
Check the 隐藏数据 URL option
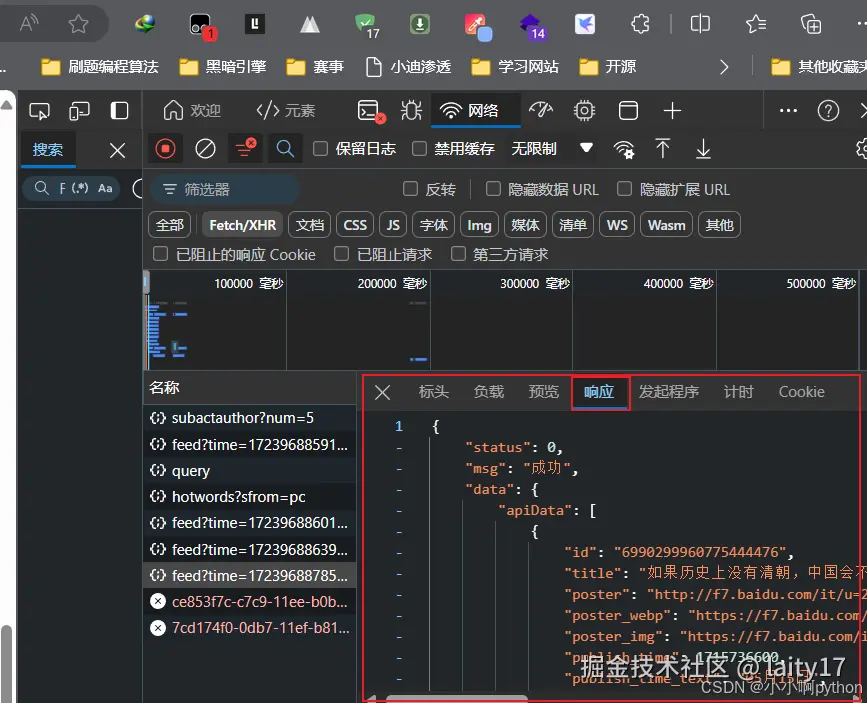(493, 189)
